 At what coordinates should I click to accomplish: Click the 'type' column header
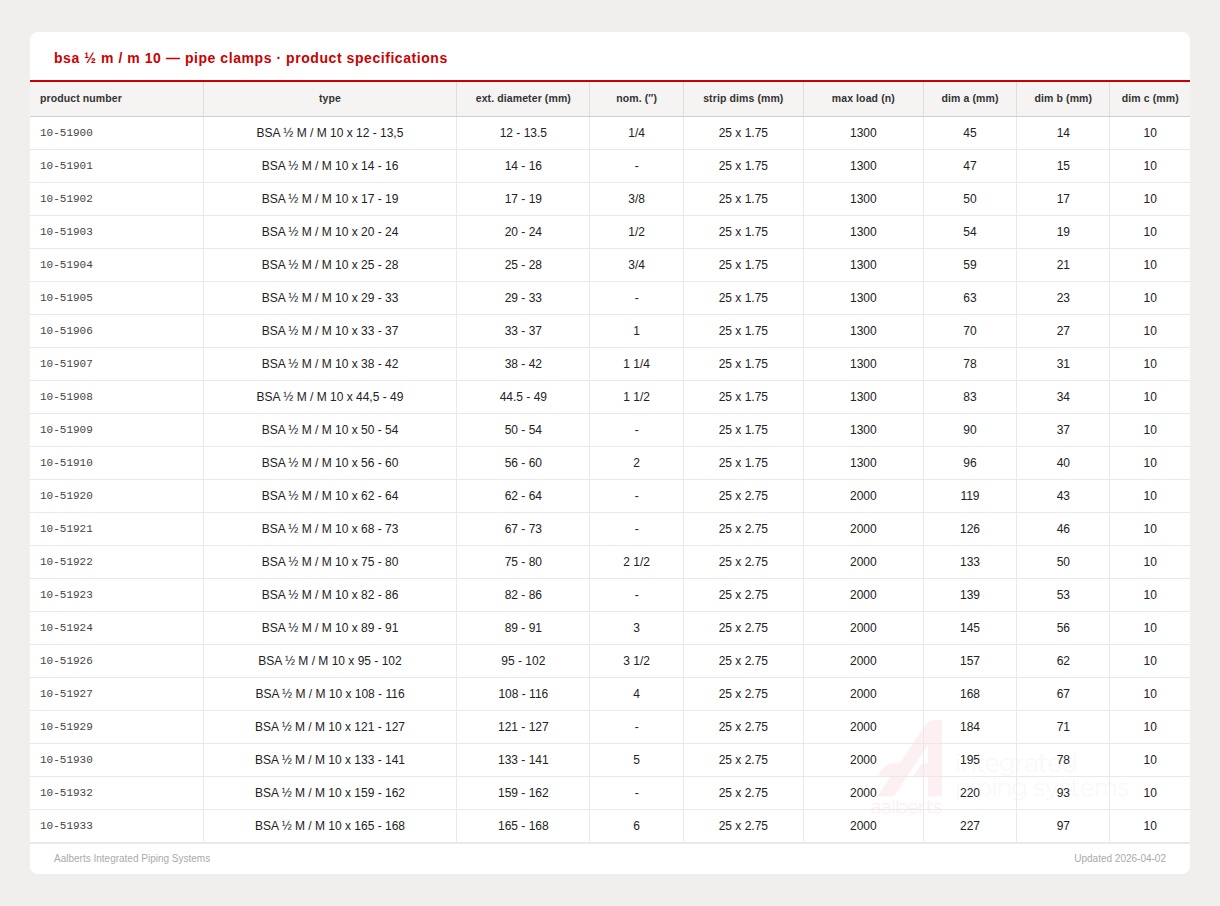click(330, 99)
